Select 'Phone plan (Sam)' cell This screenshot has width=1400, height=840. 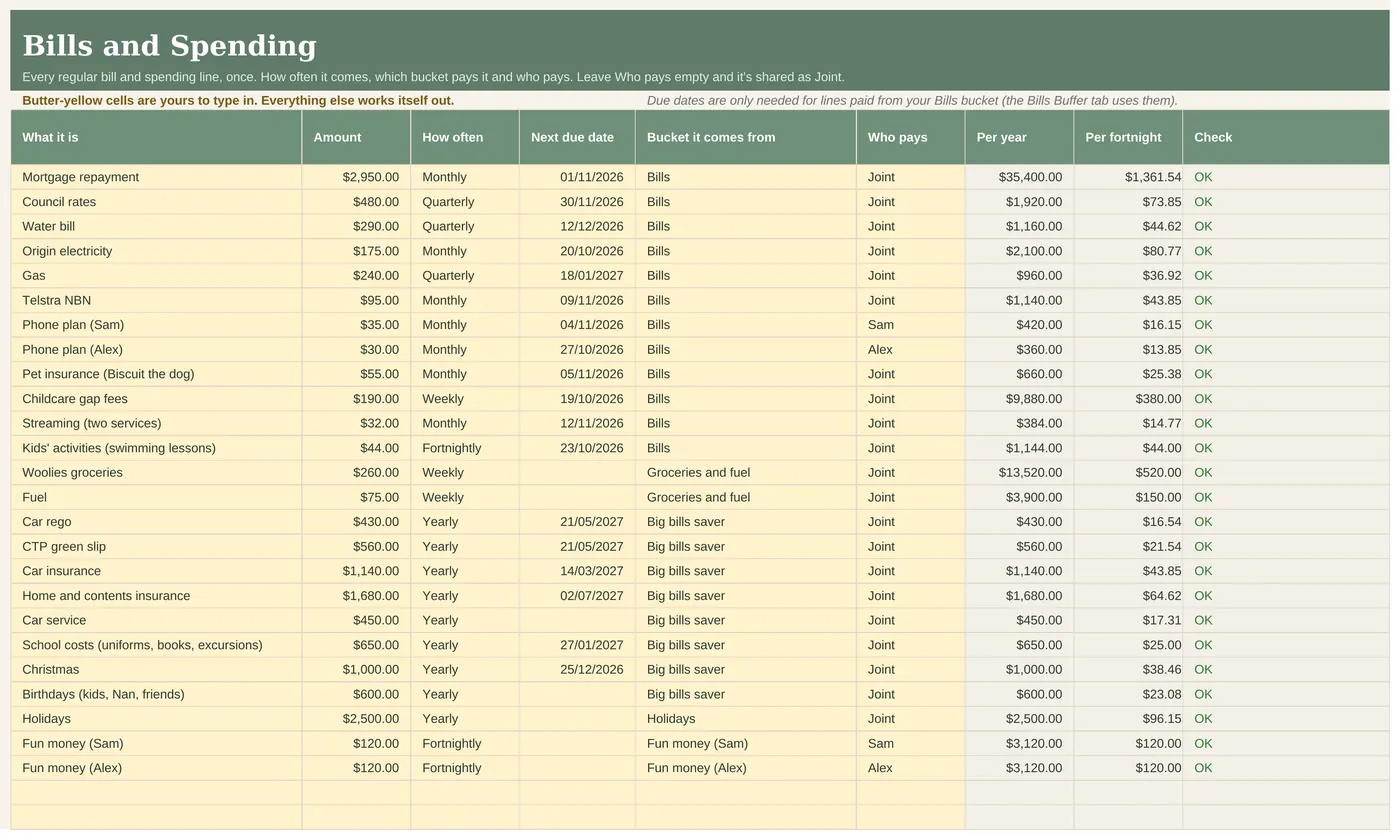click(156, 325)
